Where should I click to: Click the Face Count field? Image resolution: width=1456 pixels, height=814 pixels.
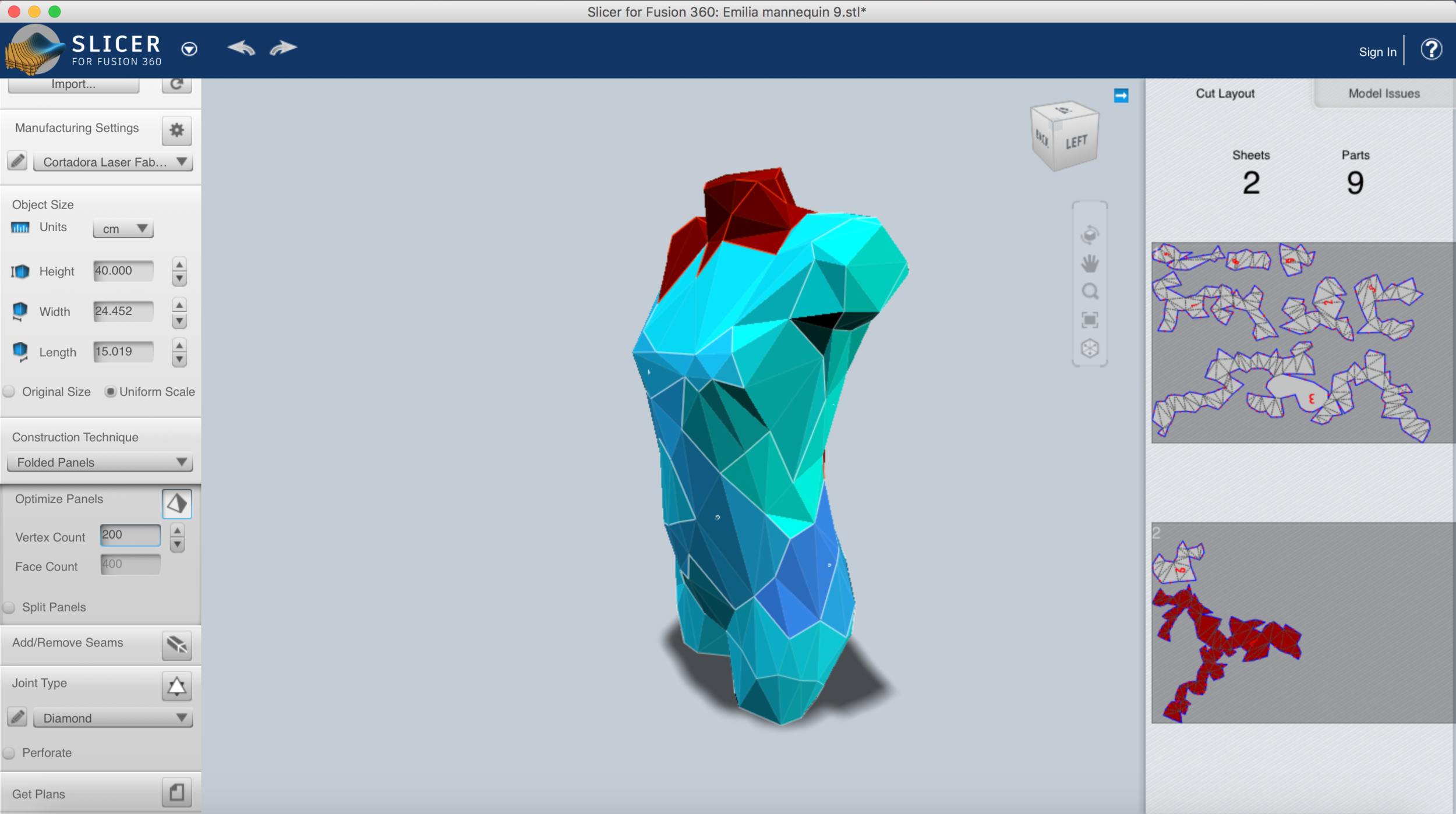[130, 564]
